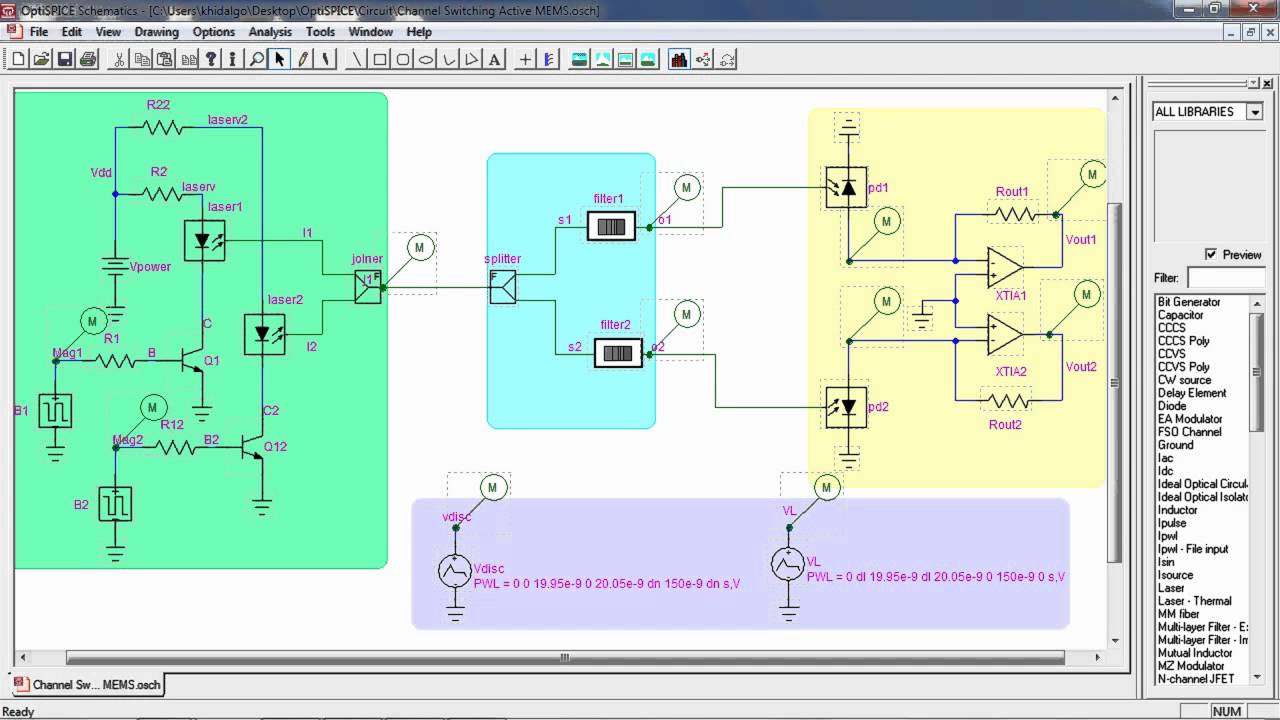Image resolution: width=1280 pixels, height=720 pixels.
Task: Click the Vdisc voltage source symbol
Action: 455,570
